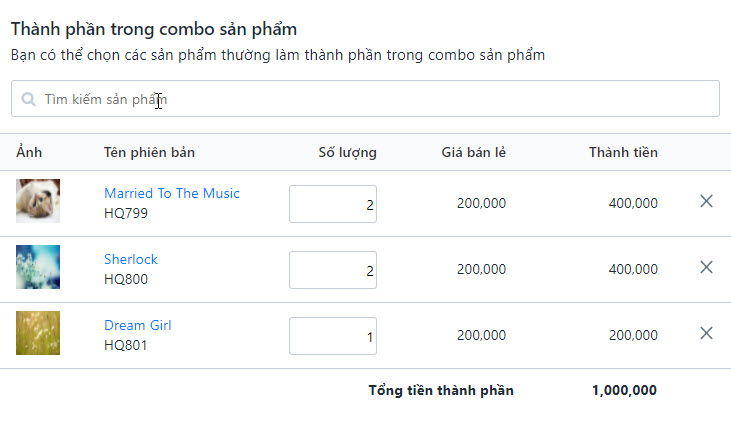This screenshot has width=731, height=423.
Task: Remove Married To The Music row
Action: coord(706,201)
